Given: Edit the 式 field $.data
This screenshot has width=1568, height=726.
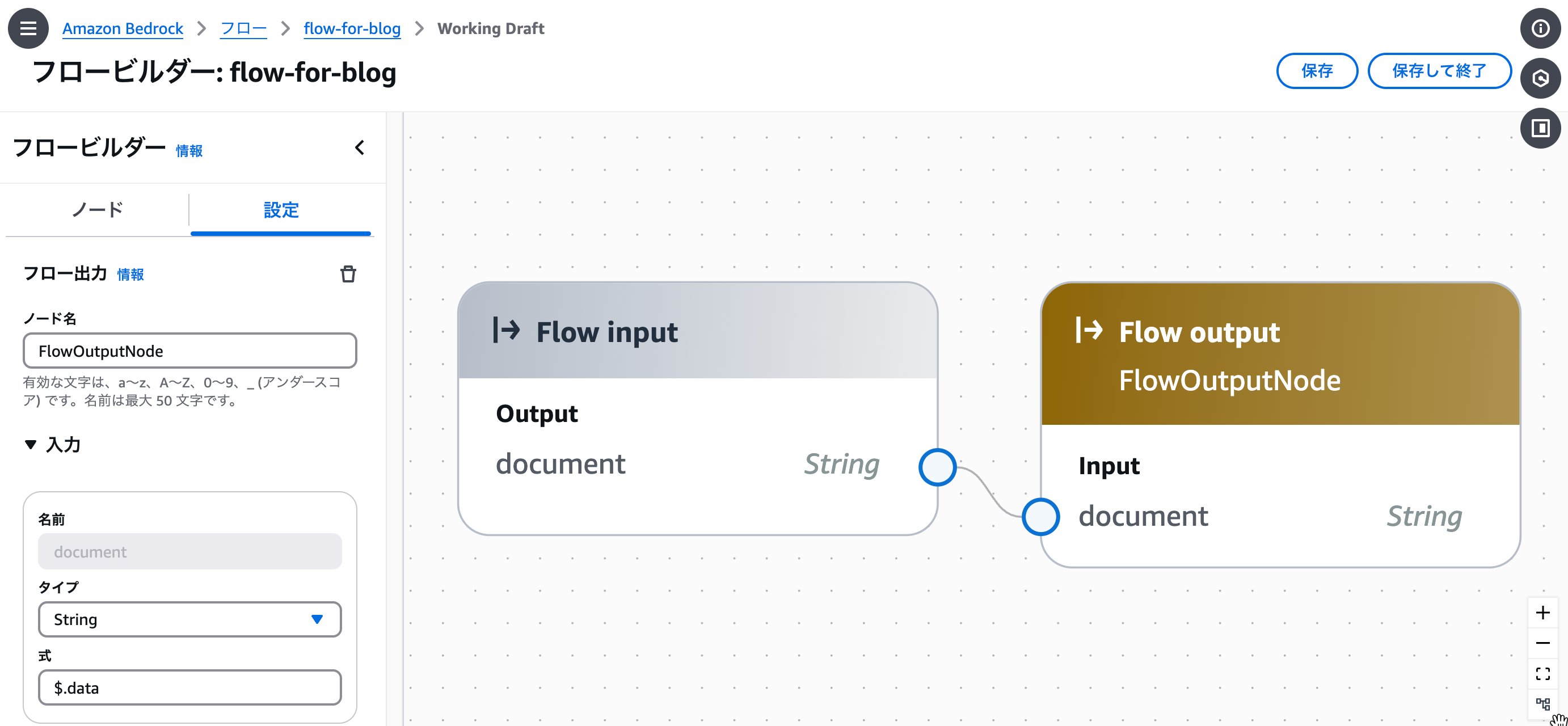Looking at the screenshot, I should (189, 687).
